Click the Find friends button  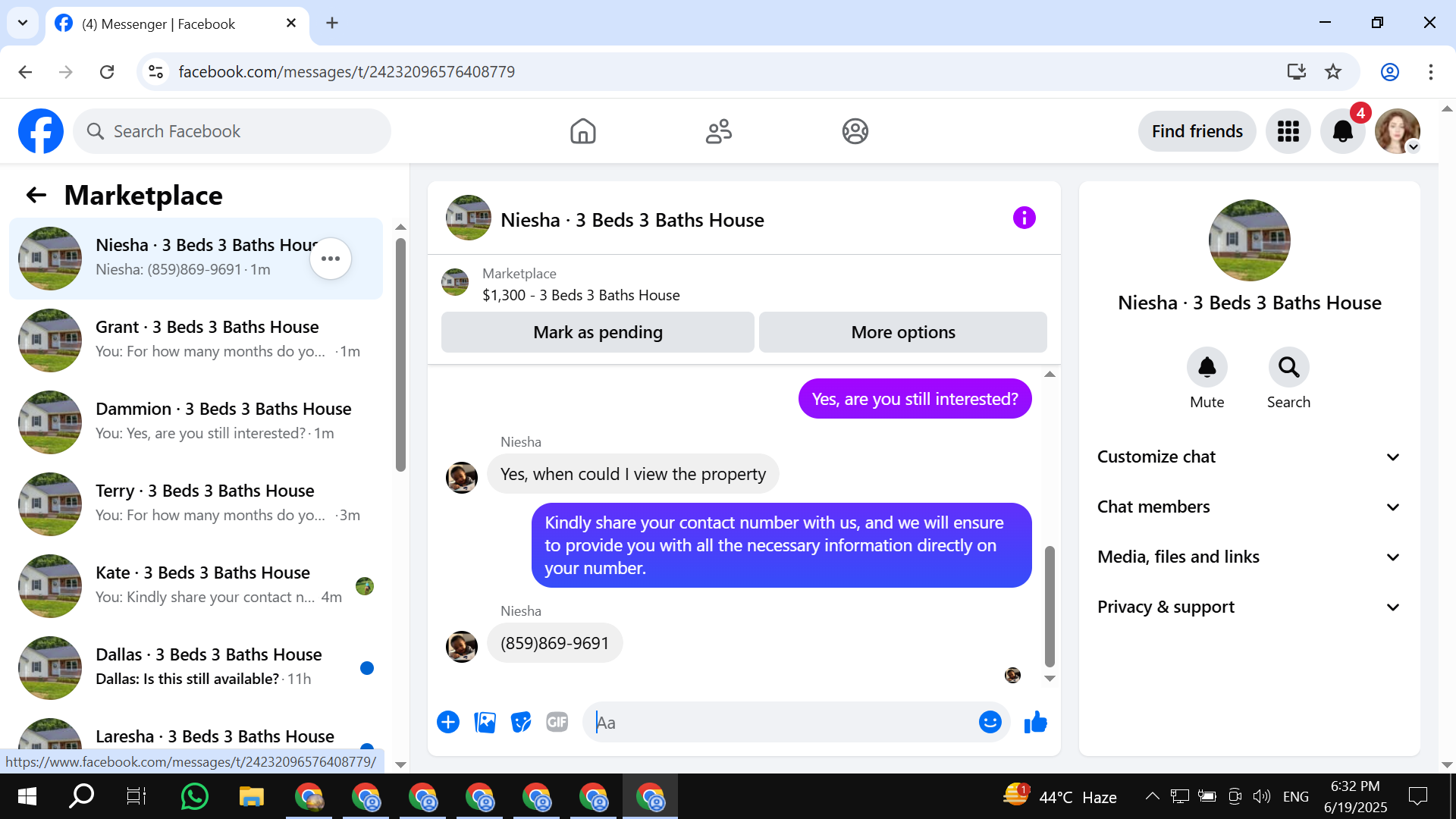1197,131
